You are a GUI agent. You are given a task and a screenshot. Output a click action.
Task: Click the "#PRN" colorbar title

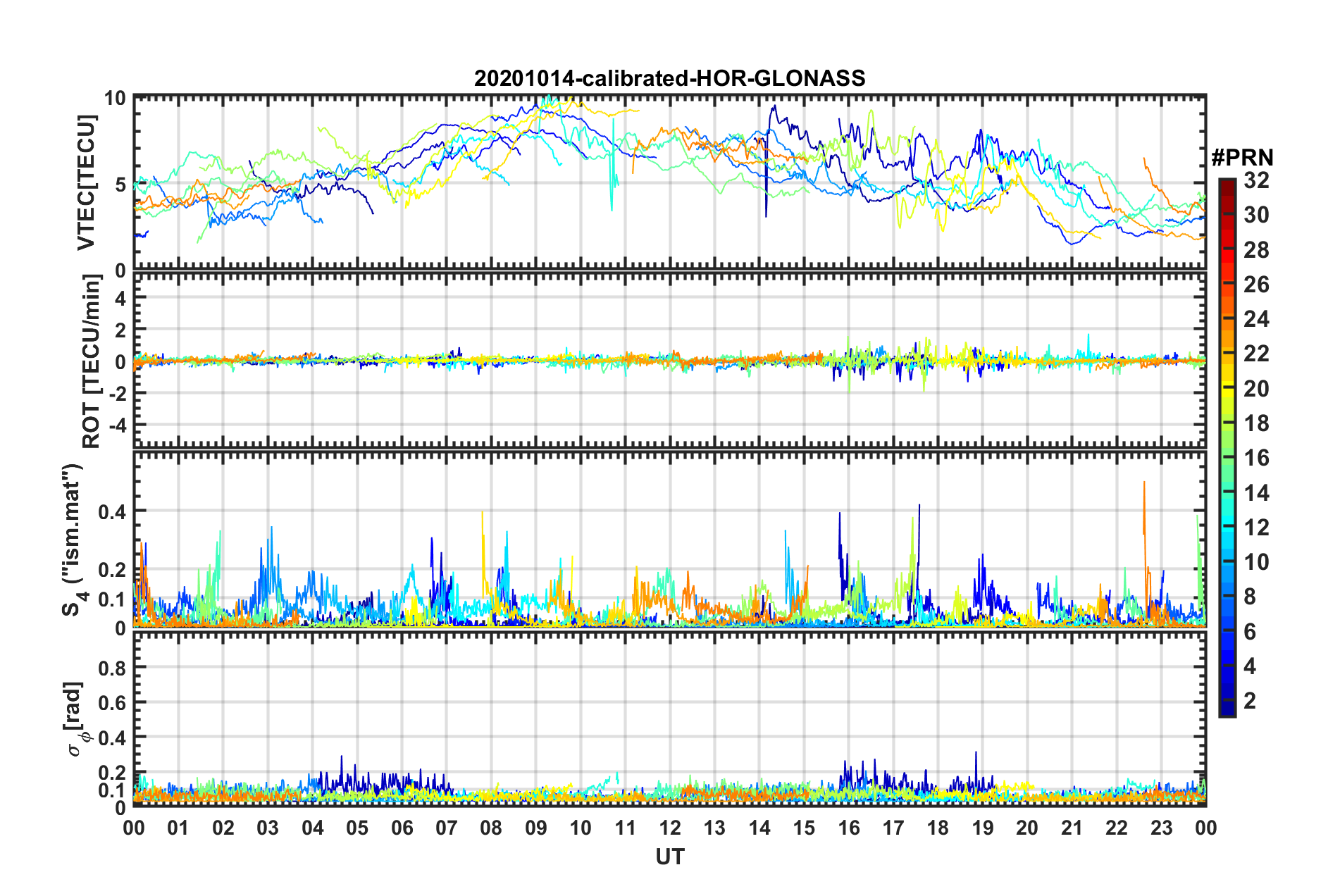(x=1242, y=158)
